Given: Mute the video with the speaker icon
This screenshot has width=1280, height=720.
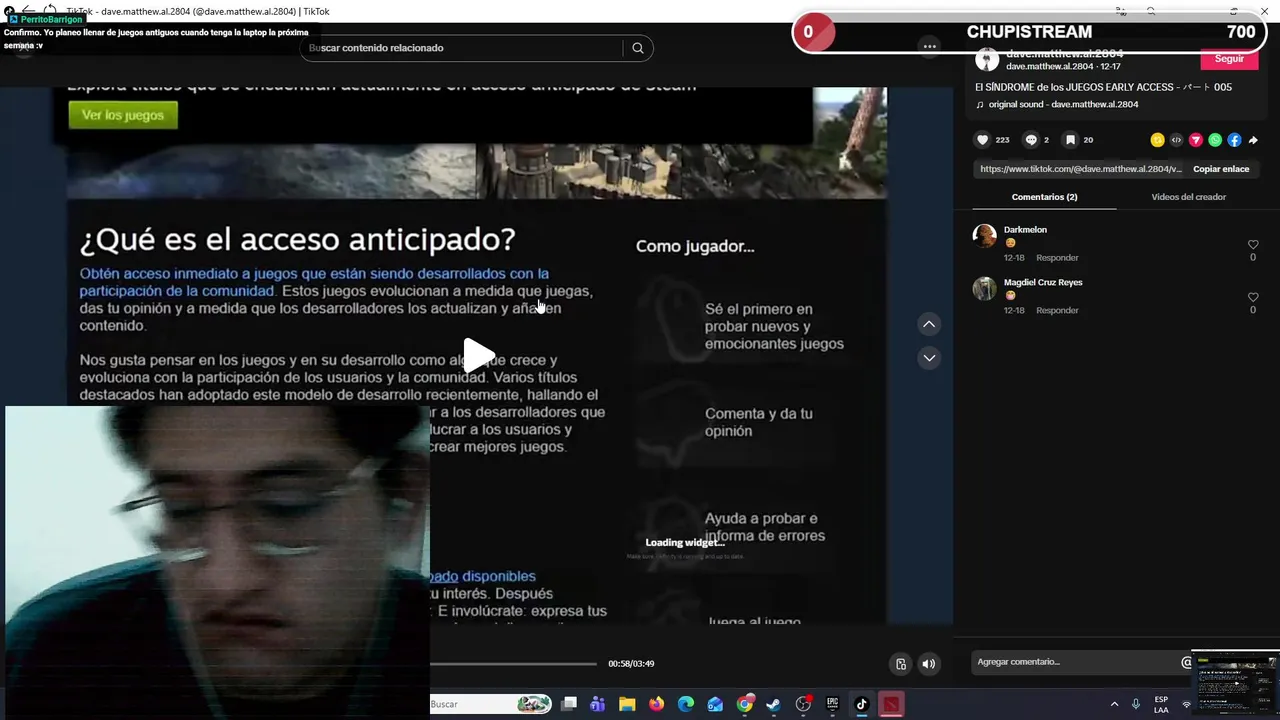Looking at the screenshot, I should click(929, 664).
